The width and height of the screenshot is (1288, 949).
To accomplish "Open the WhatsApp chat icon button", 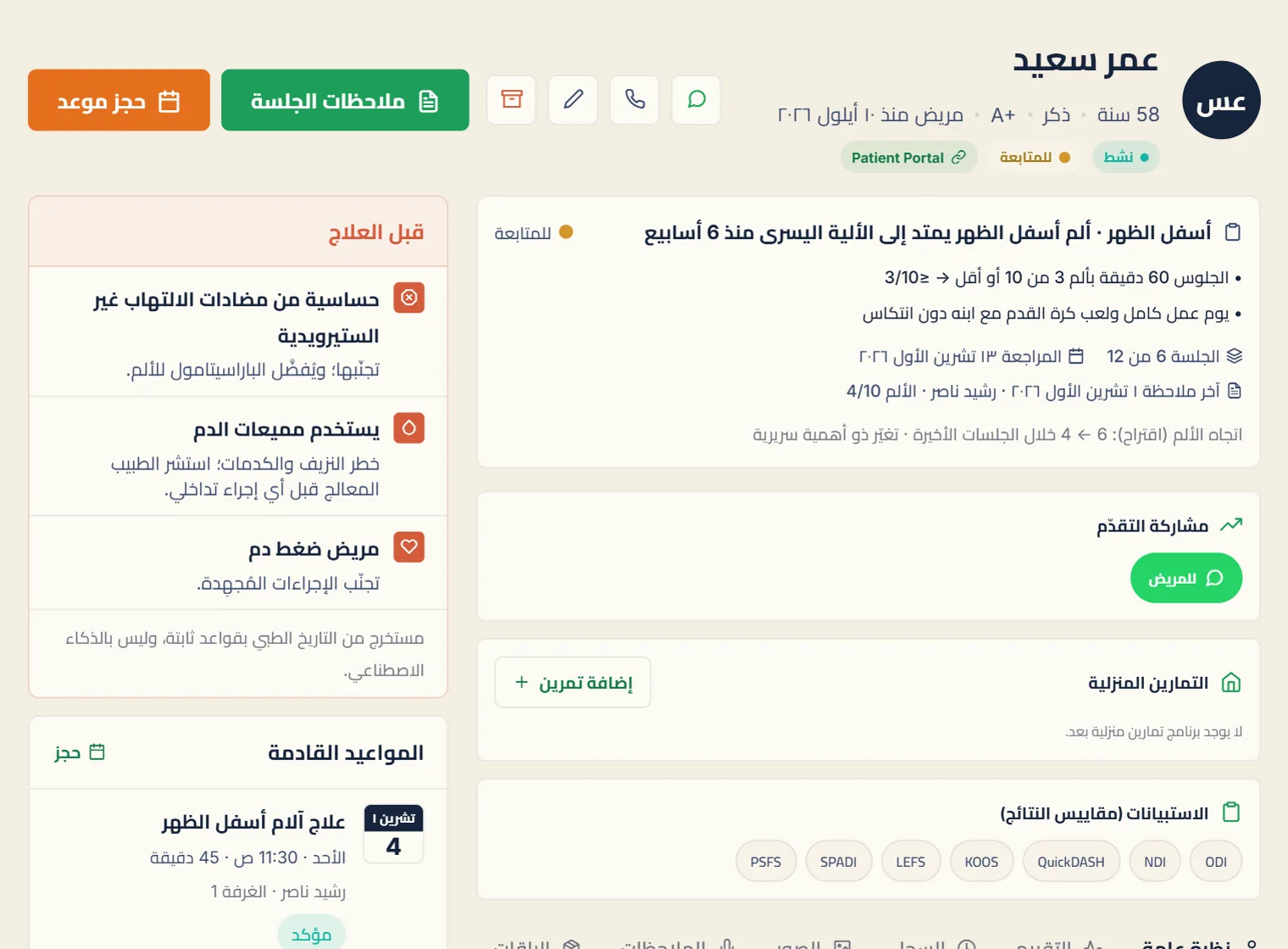I will [696, 100].
